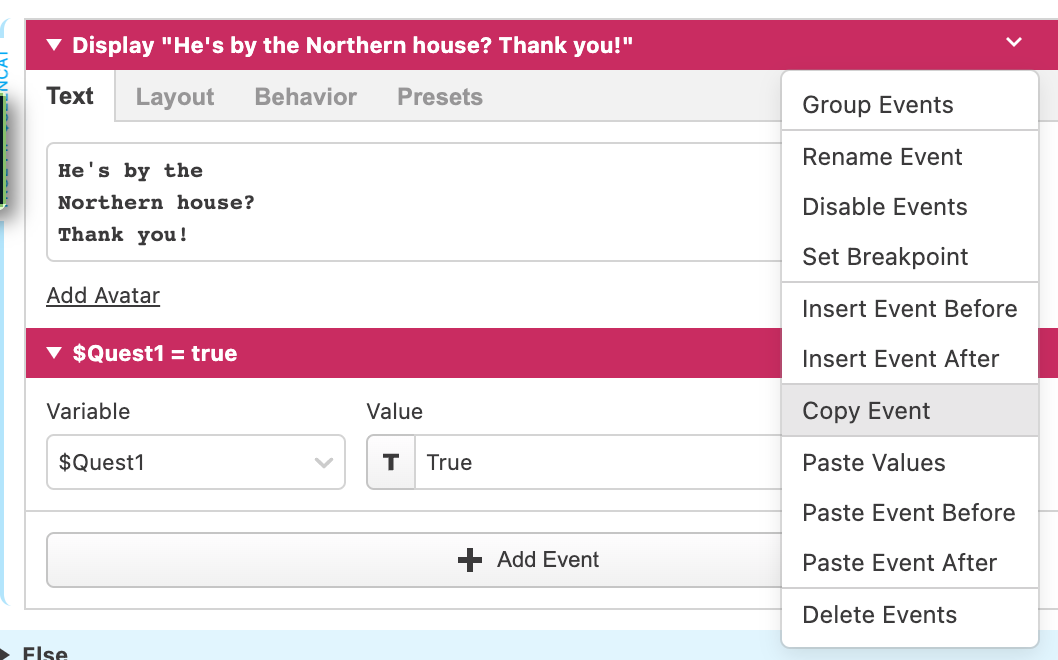The image size is (1058, 660).
Task: Open the event options chevron menu
Action: click(1014, 43)
